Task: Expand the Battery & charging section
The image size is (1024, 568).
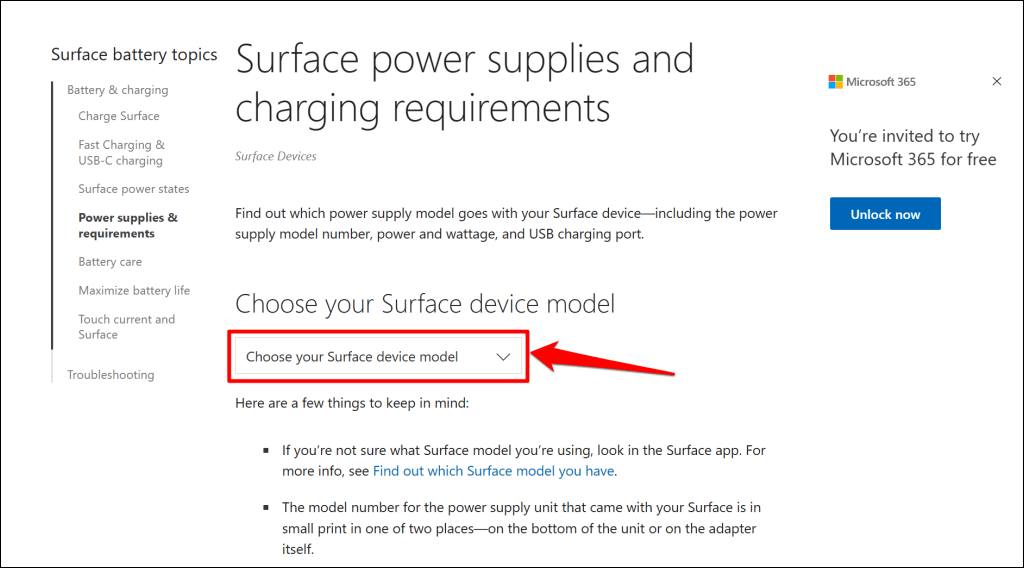Action: [117, 90]
